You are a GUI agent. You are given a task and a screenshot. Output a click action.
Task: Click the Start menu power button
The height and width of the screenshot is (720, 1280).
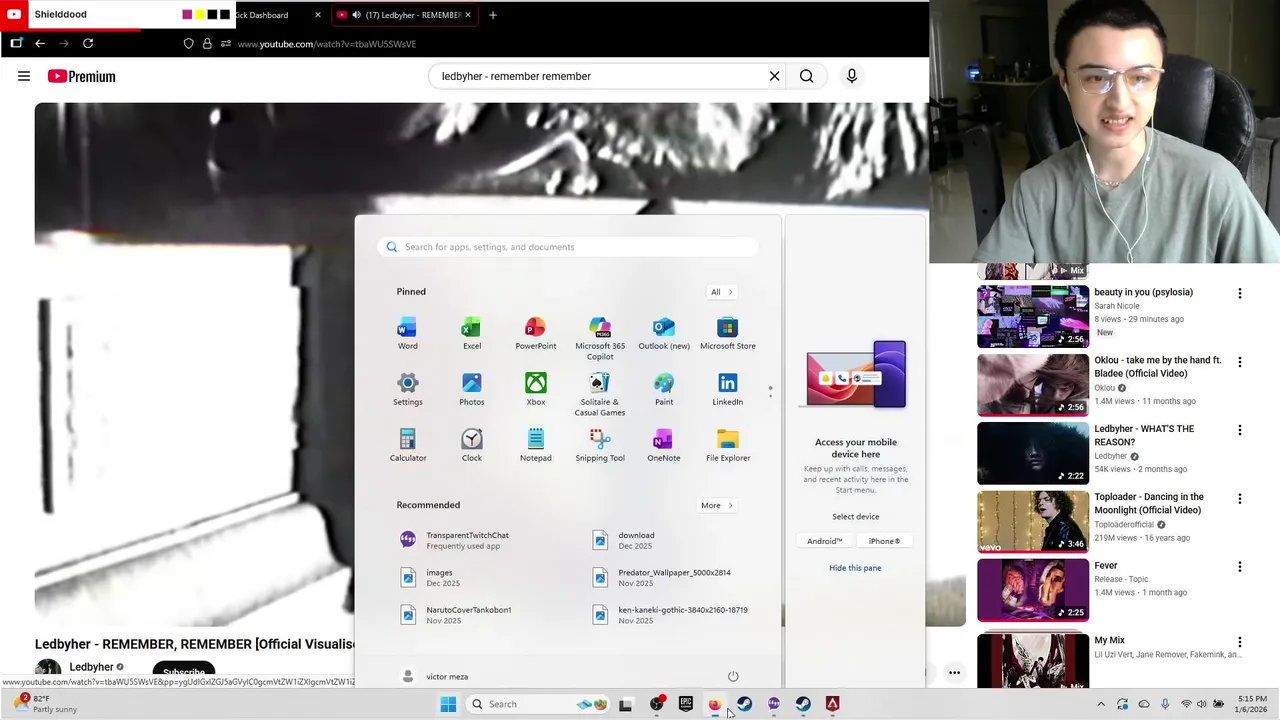click(x=733, y=677)
